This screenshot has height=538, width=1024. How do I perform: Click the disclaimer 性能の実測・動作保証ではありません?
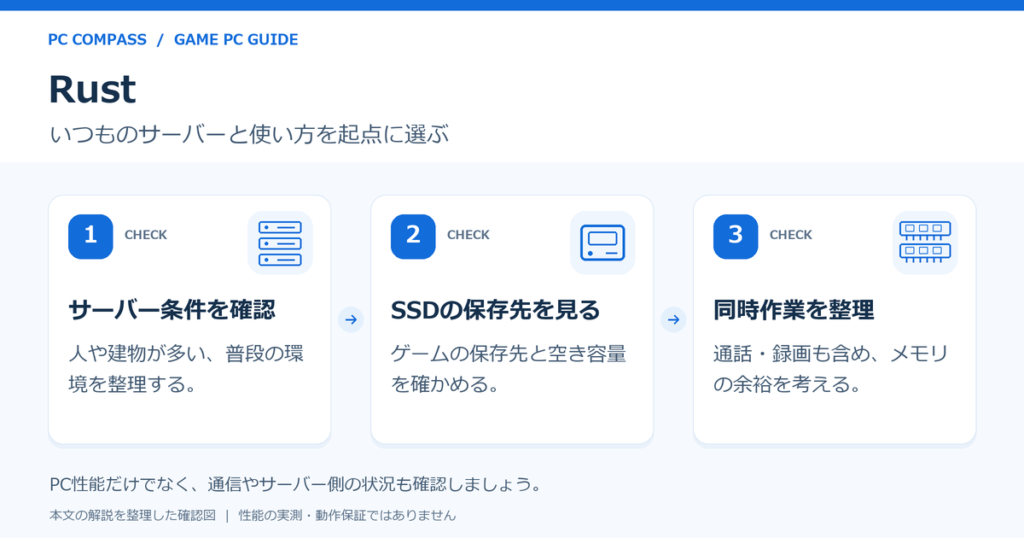[x=347, y=516]
